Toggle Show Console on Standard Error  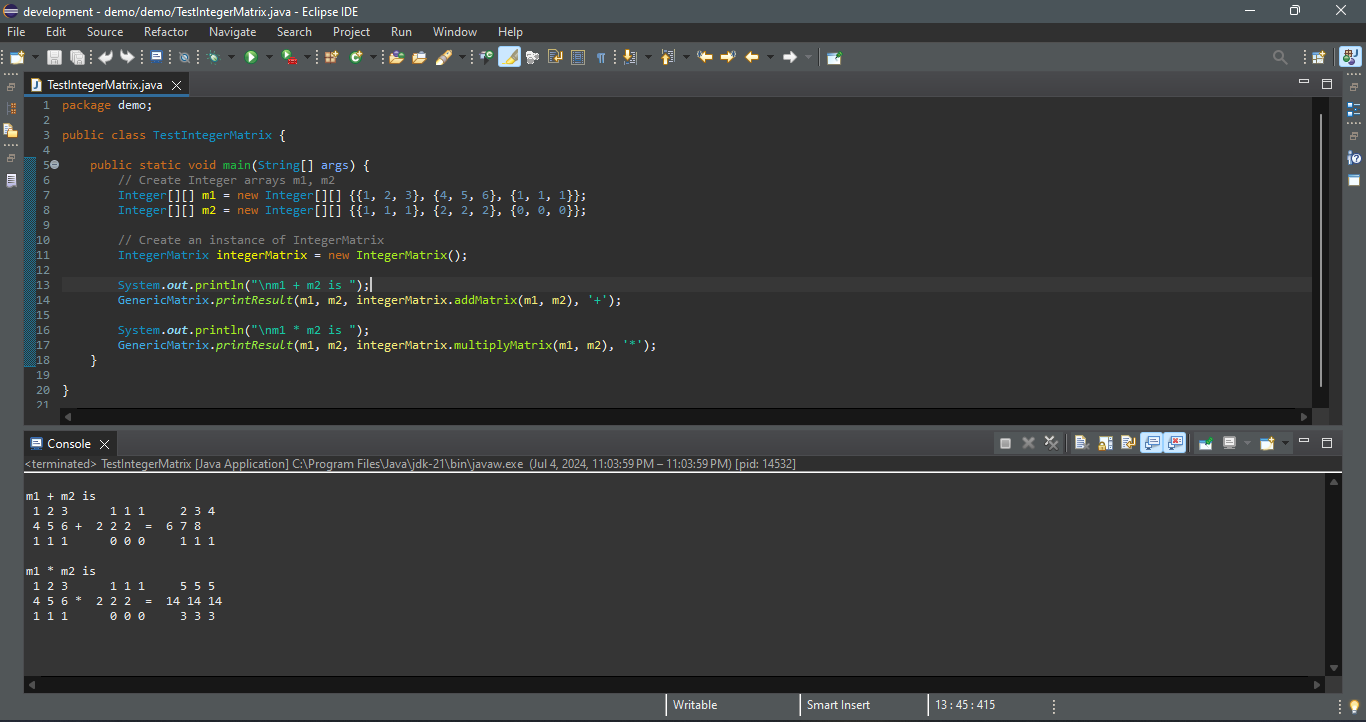pos(1173,443)
